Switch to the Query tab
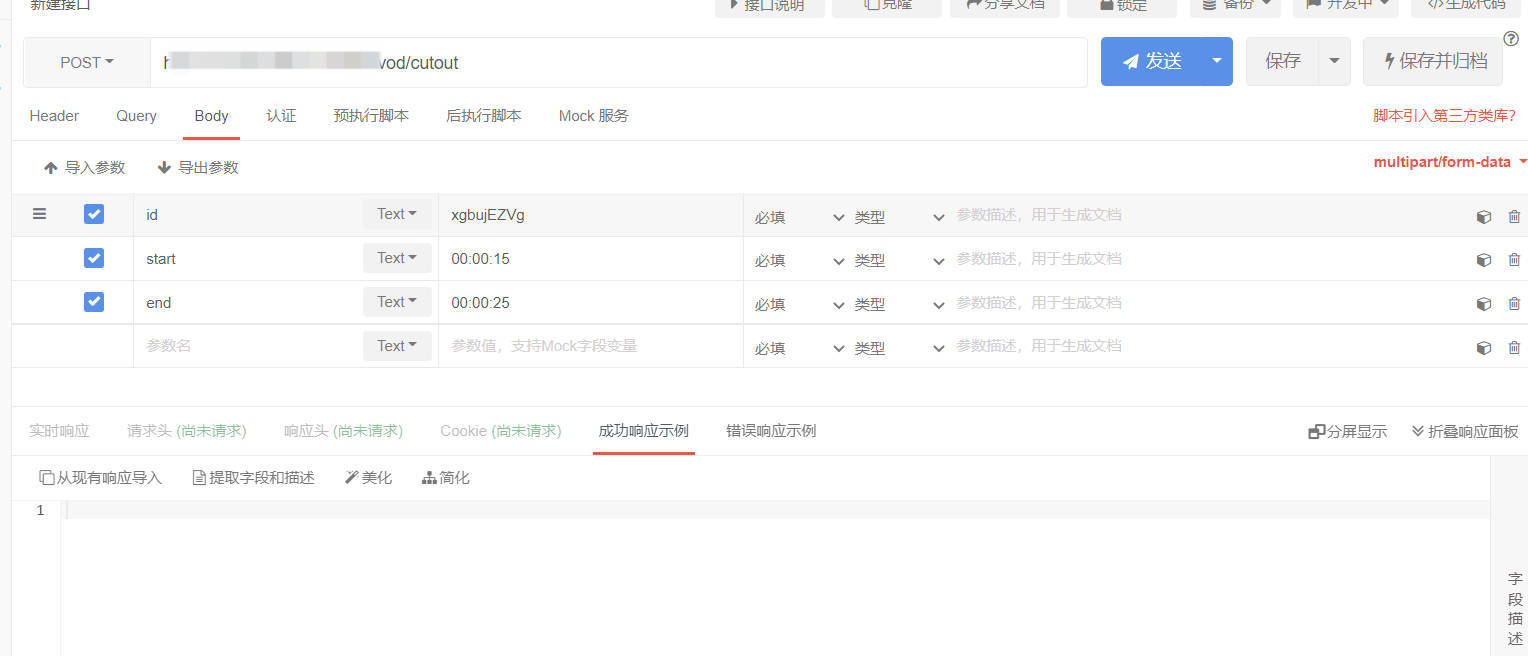 pyautogui.click(x=136, y=116)
